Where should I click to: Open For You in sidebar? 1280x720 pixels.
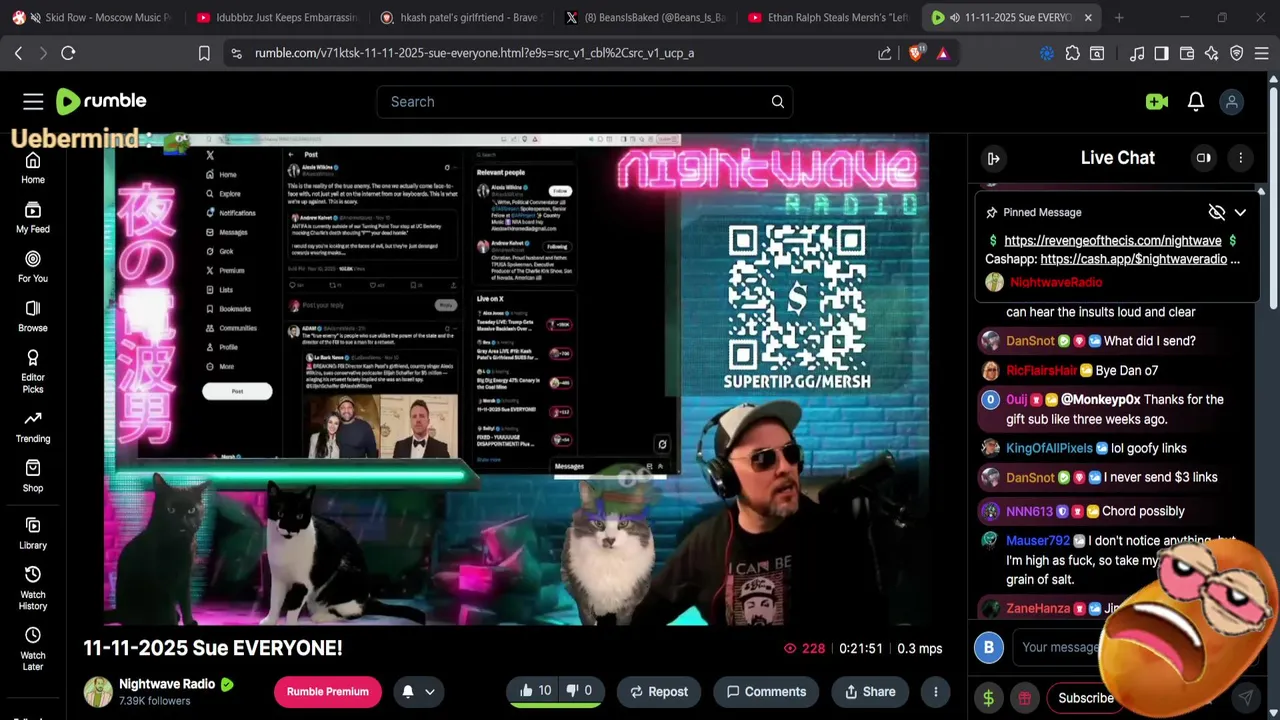tap(33, 266)
